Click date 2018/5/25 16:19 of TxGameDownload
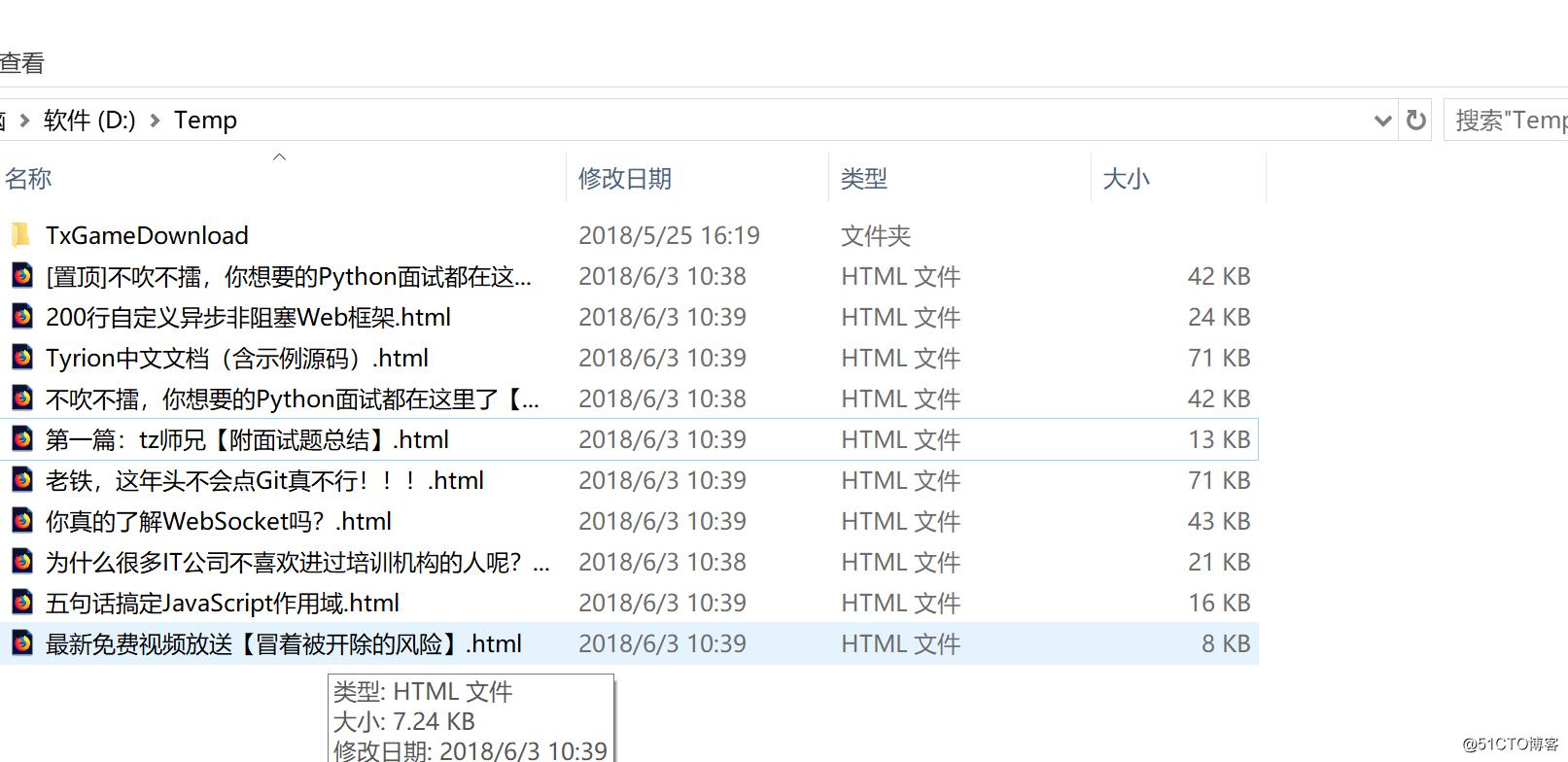 click(x=669, y=236)
